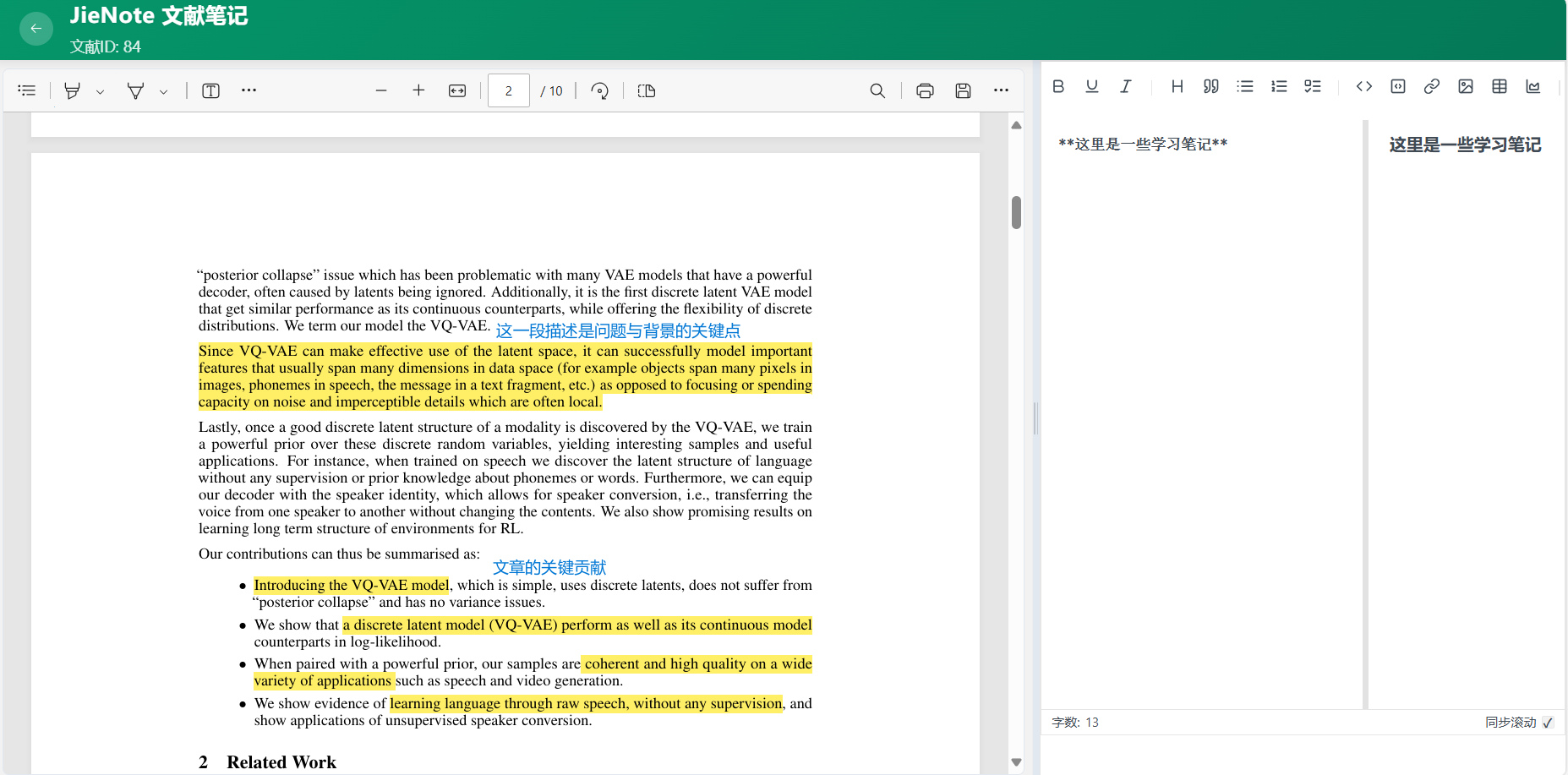
Task: Insert inline code in the note
Action: pos(1364,86)
